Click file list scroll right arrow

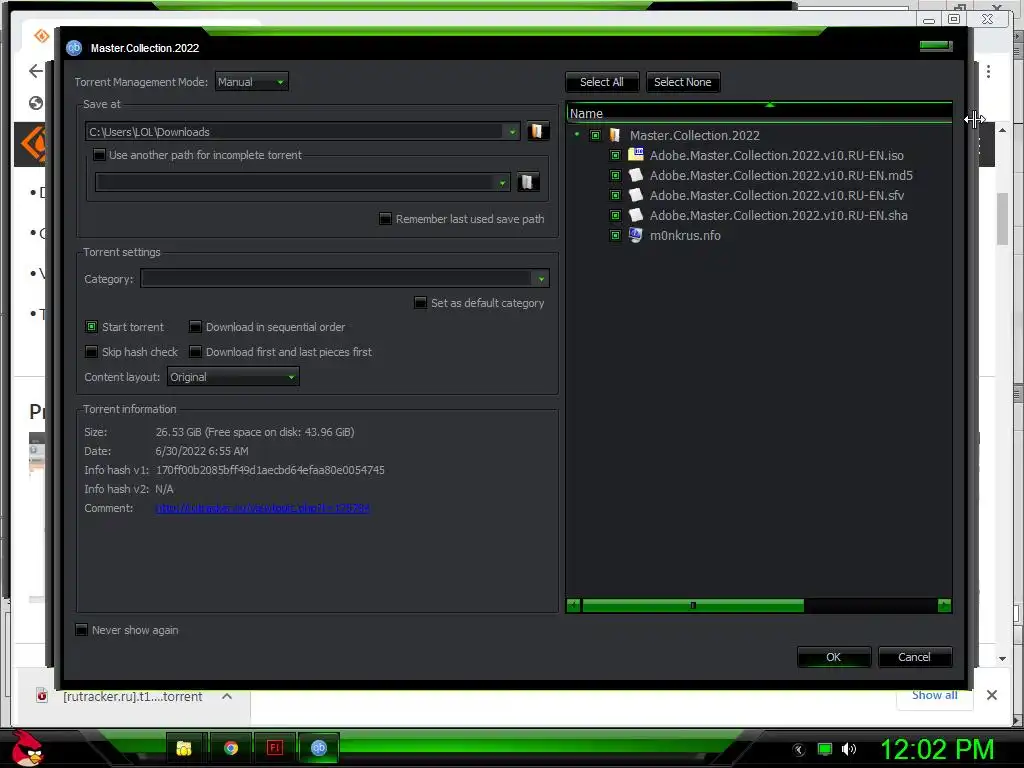click(x=944, y=605)
